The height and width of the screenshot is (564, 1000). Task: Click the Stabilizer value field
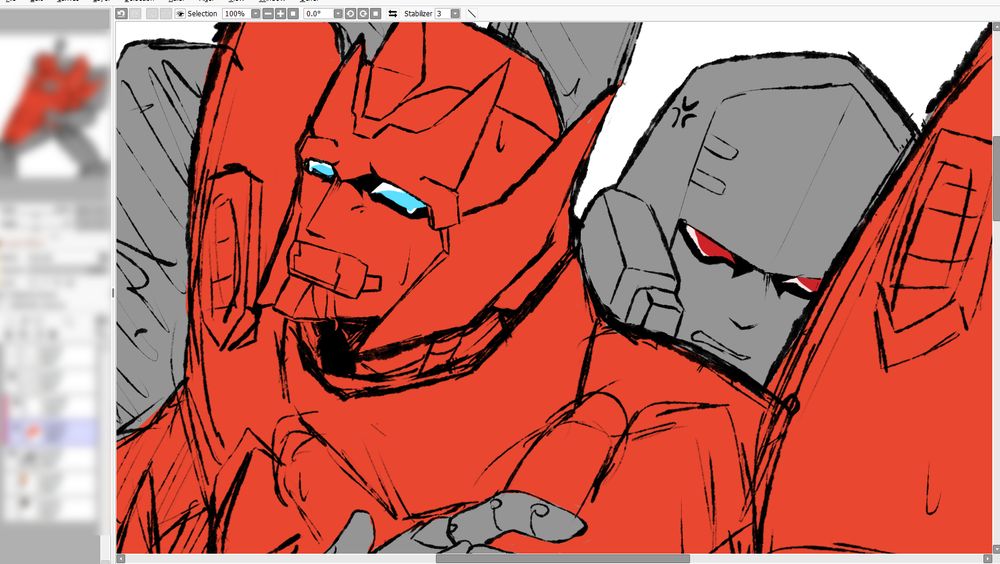442,13
